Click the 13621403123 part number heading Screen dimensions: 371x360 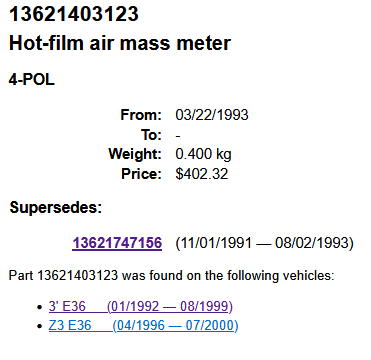(x=74, y=14)
